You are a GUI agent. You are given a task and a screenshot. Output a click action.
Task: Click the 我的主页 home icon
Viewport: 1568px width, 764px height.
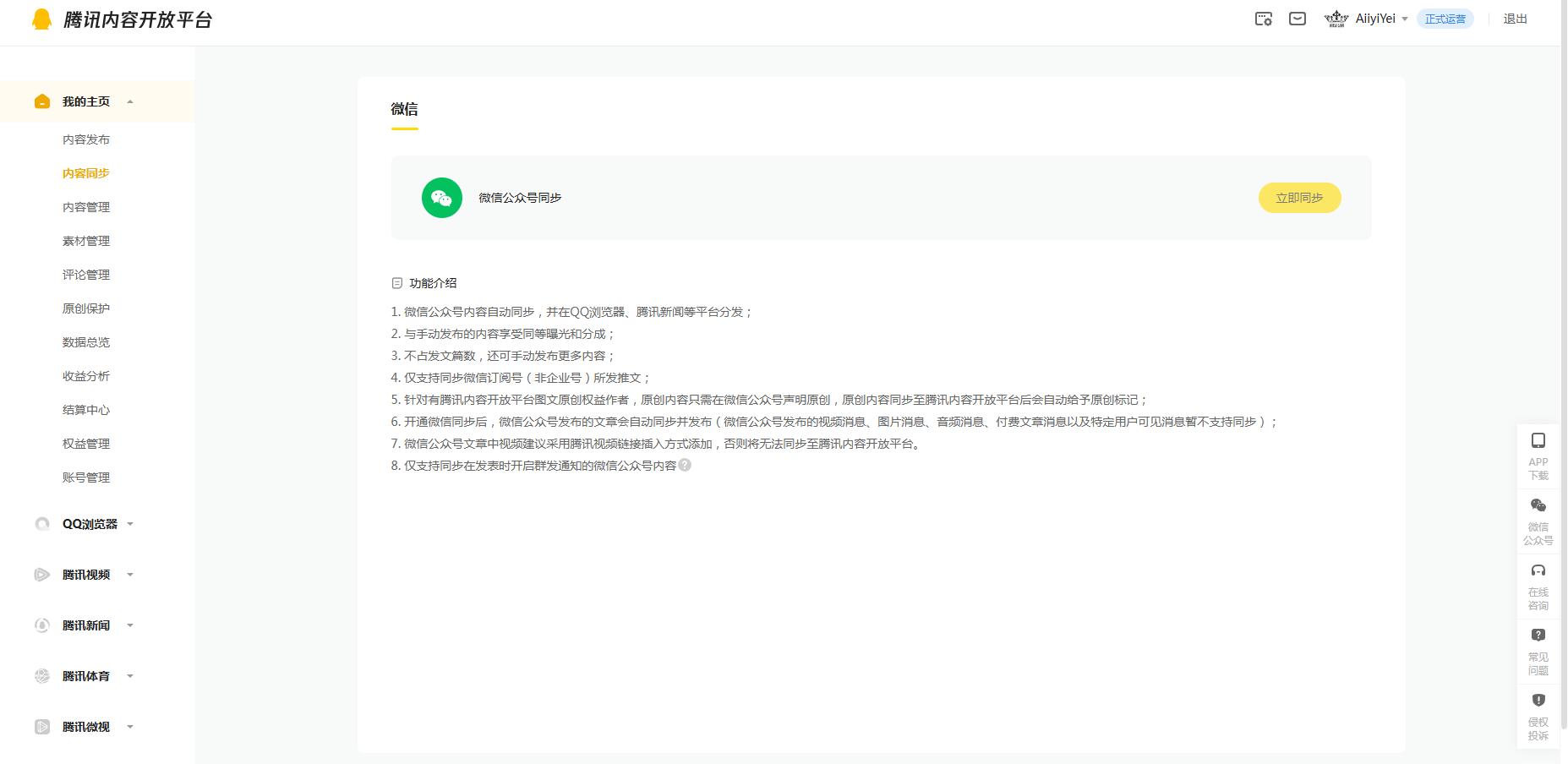pos(42,101)
